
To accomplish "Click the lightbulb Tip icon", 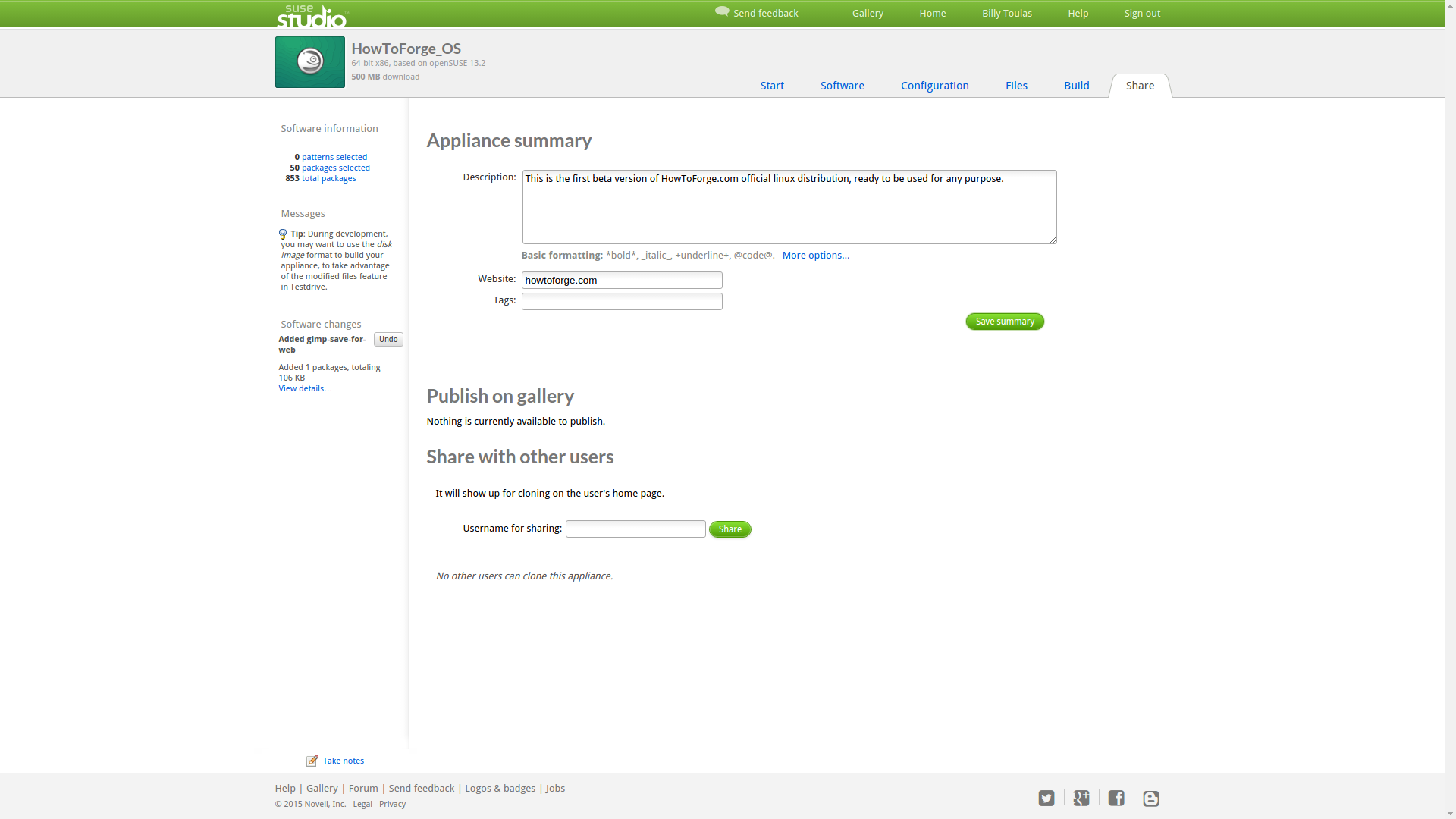I will 283,234.
